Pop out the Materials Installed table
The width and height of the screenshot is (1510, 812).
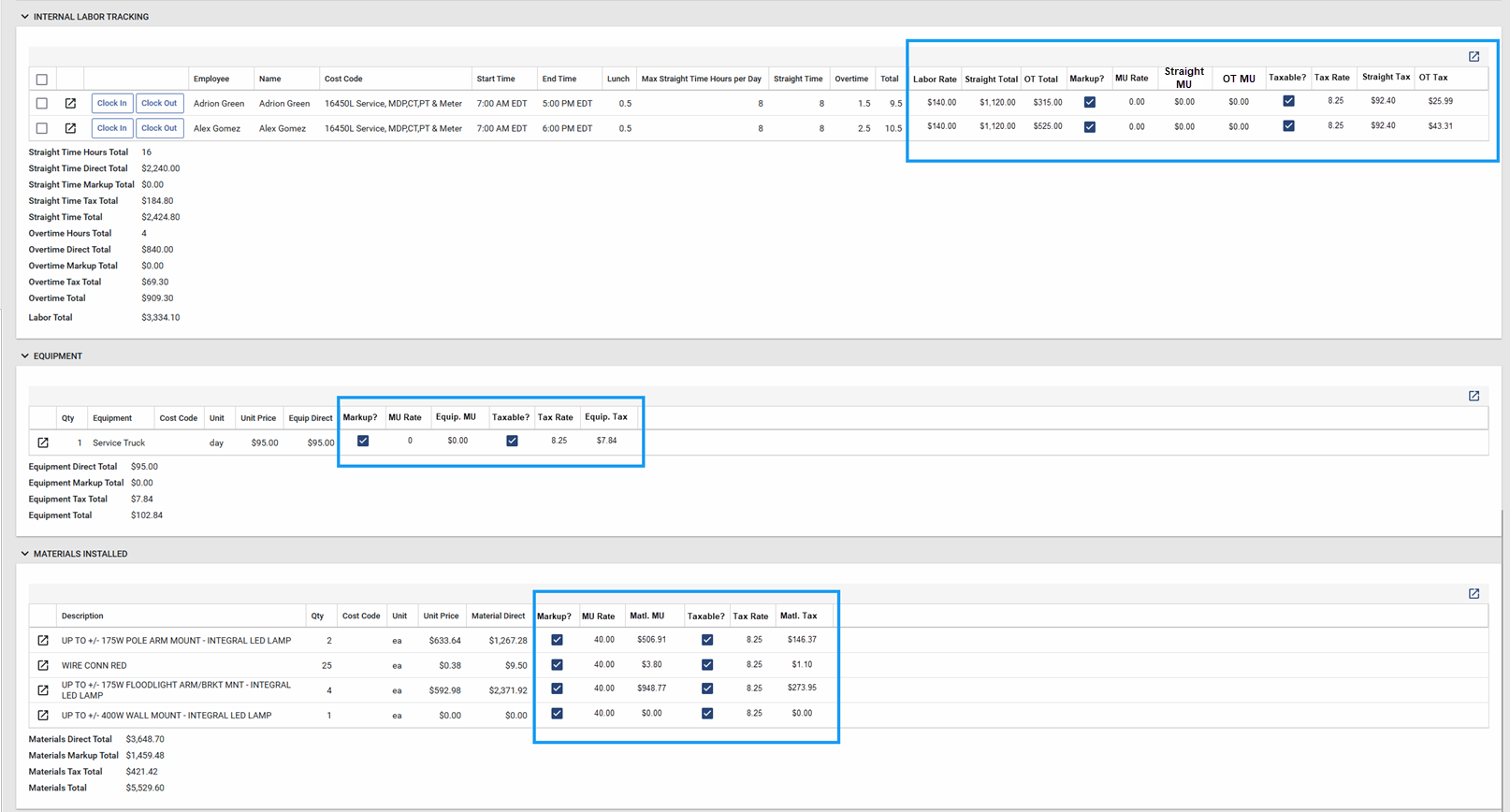pyautogui.click(x=1474, y=594)
